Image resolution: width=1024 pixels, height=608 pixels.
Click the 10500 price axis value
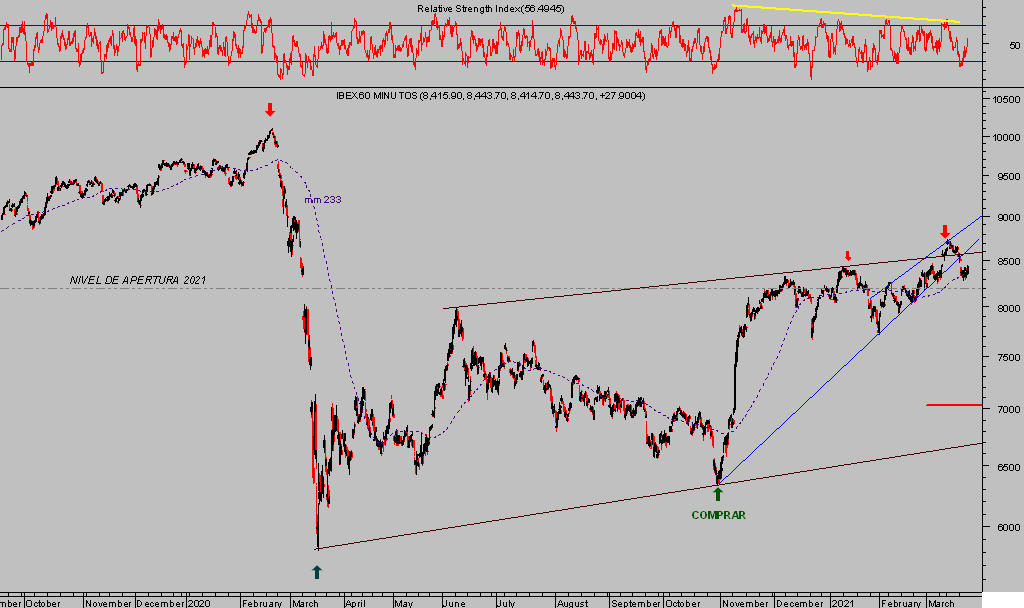pos(1006,100)
